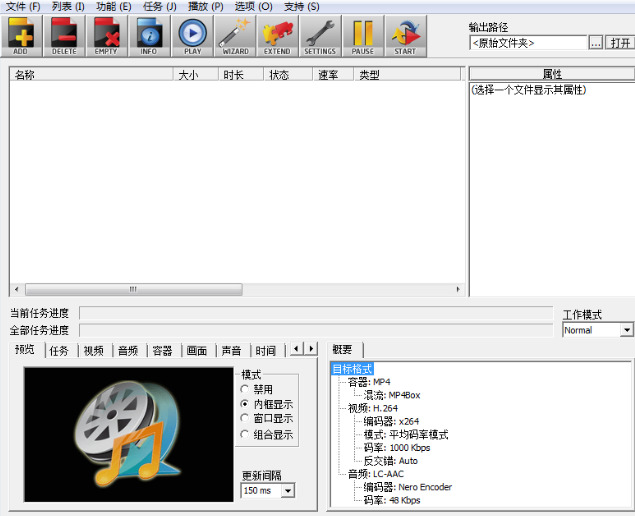Open the 支持 (S) menu
Viewport: 635px width, 516px height.
[301, 6]
